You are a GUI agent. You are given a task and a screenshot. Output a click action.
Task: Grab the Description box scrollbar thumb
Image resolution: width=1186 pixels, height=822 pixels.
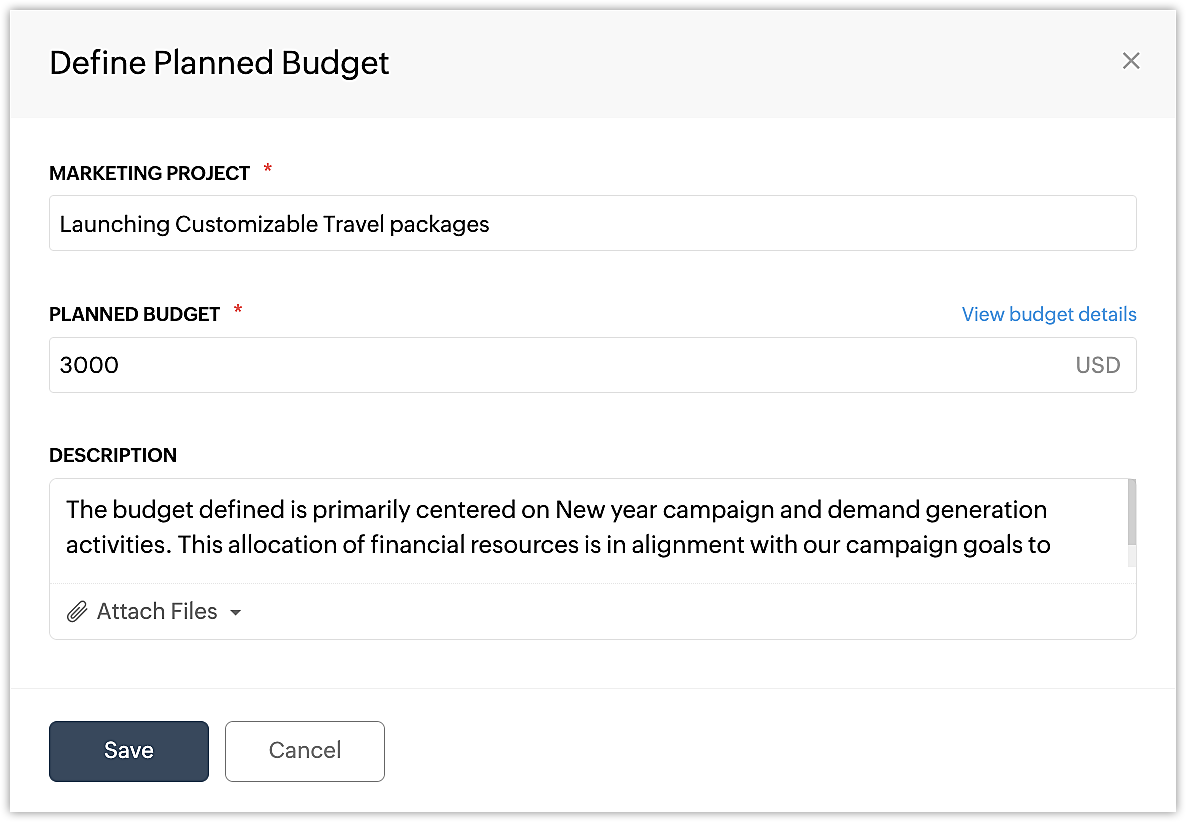pyautogui.click(x=1131, y=512)
